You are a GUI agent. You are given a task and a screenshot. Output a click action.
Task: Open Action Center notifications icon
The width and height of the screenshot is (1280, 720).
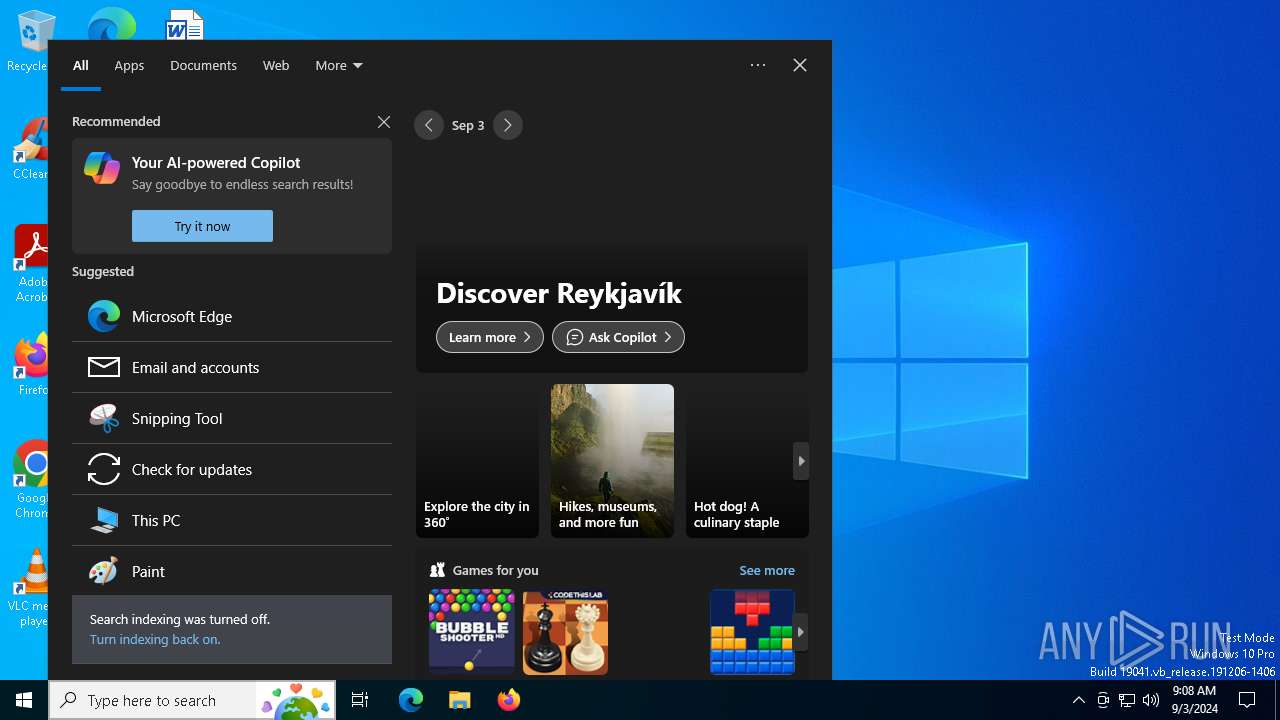click(1247, 700)
